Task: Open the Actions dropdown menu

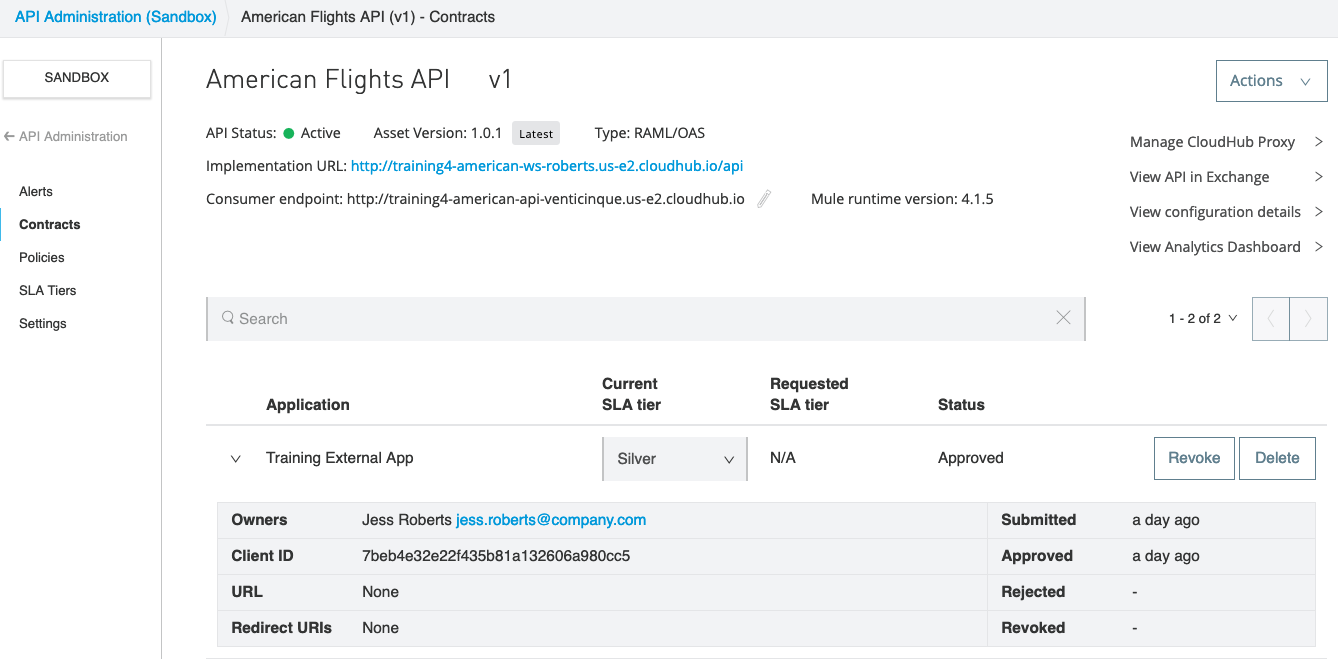Action: click(x=1270, y=81)
